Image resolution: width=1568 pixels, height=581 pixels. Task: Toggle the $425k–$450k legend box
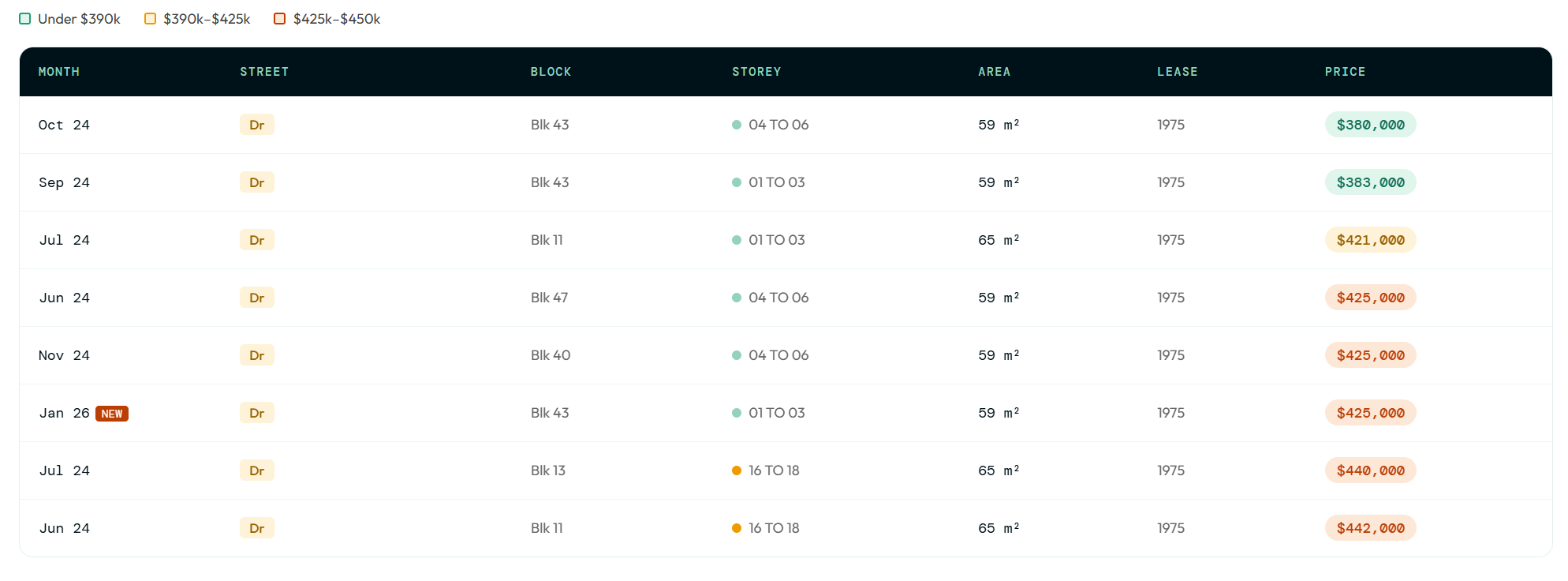pyautogui.click(x=279, y=19)
